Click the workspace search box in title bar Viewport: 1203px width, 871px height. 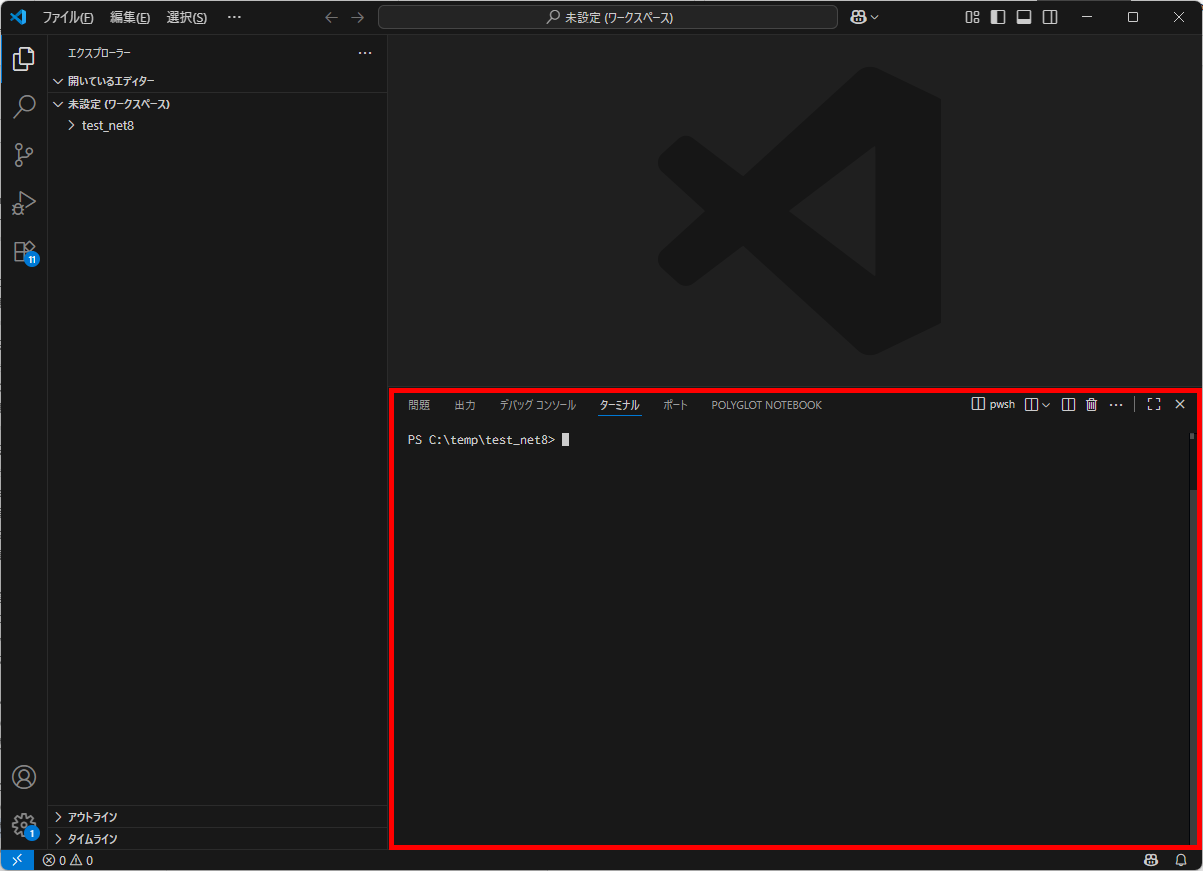pyautogui.click(x=608, y=17)
